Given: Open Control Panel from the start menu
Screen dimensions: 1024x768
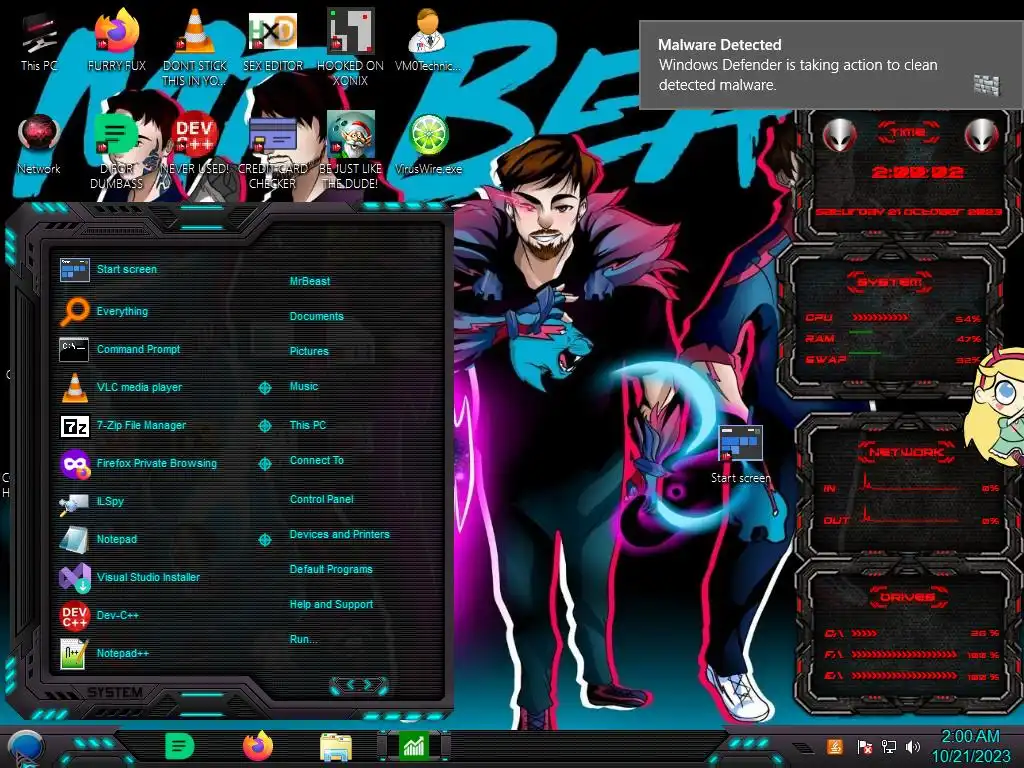Looking at the screenshot, I should pyautogui.click(x=321, y=499).
